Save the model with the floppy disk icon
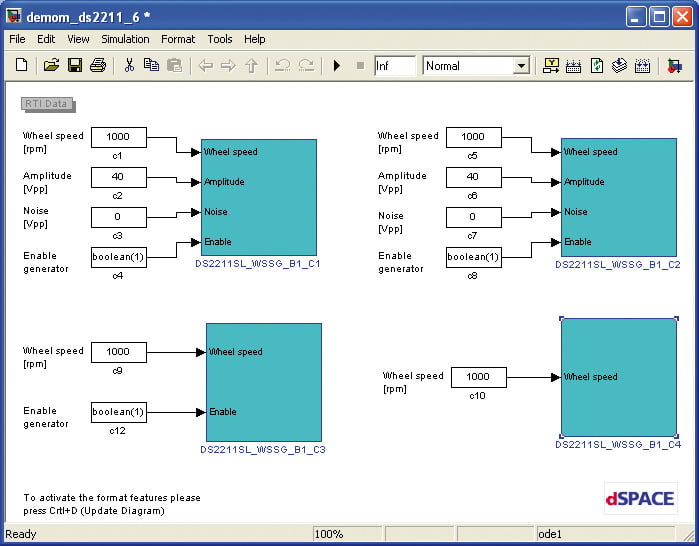Screen dimensions: 699x546 coord(74,66)
